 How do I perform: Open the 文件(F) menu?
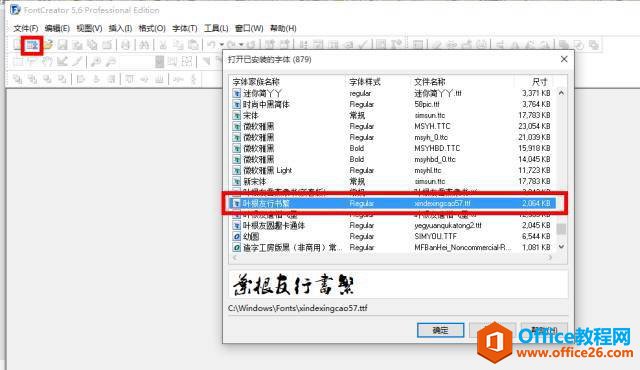click(25, 28)
